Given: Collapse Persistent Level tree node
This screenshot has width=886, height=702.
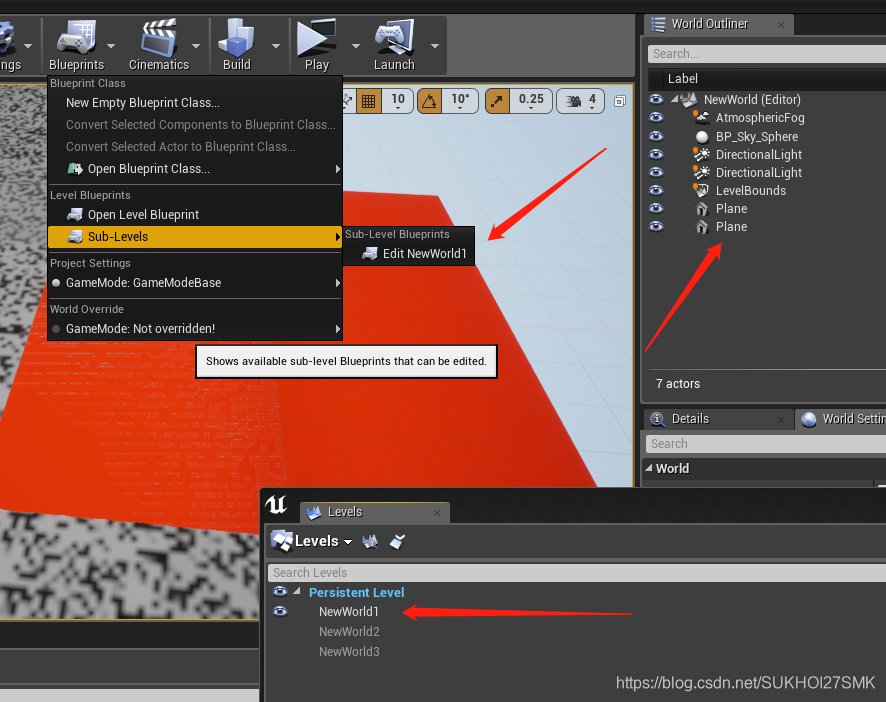Looking at the screenshot, I should (x=297, y=591).
